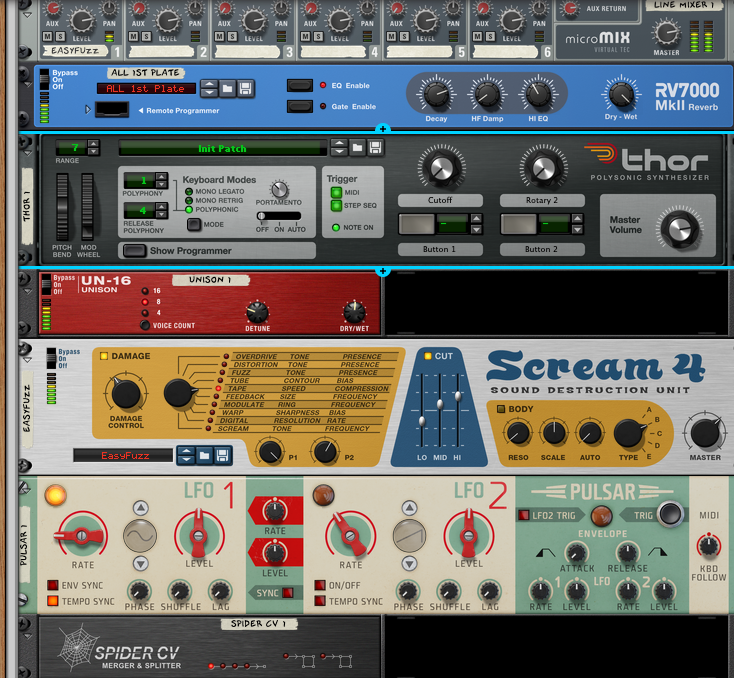The image size is (734, 678).
Task: Click Scream 4 Damage Control knob
Action: pos(126,392)
